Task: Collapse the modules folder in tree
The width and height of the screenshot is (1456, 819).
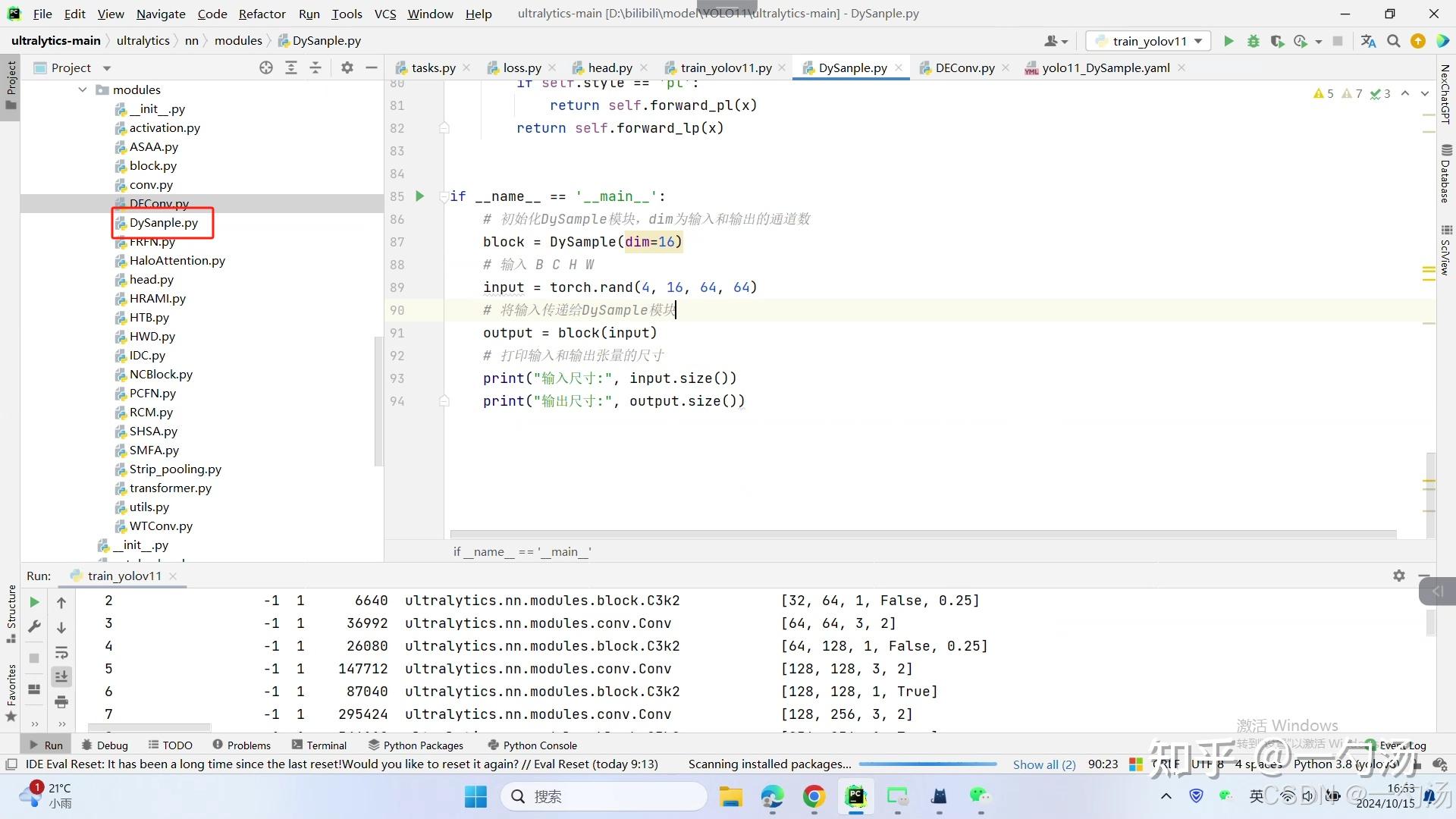Action: tap(83, 89)
